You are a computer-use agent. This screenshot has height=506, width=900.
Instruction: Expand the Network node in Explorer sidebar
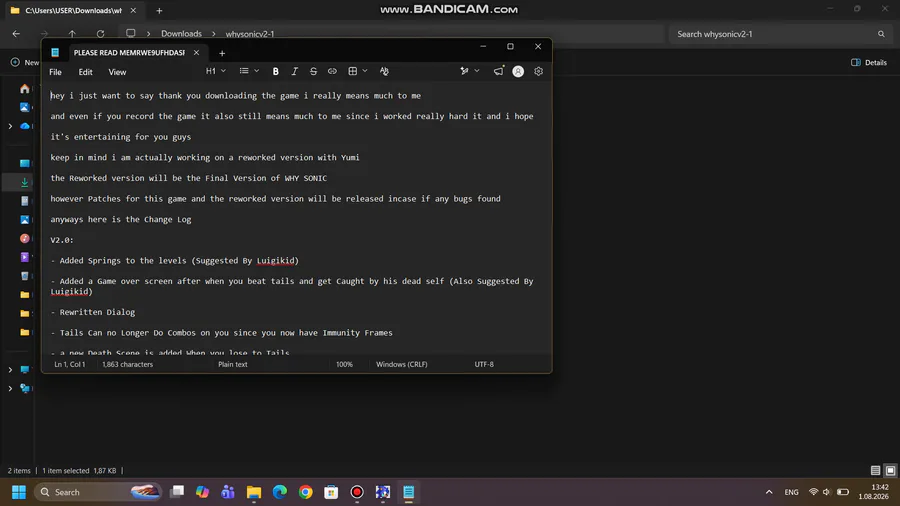click(10, 388)
